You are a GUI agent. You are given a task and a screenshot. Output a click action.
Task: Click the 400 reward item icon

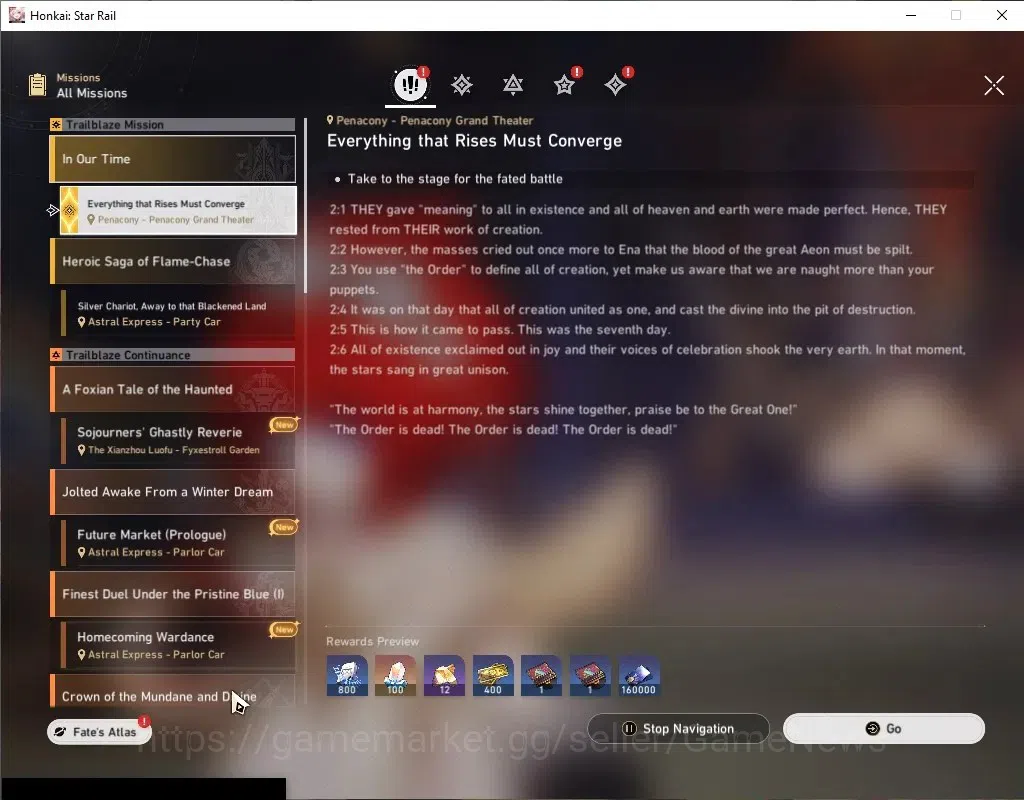(x=493, y=675)
